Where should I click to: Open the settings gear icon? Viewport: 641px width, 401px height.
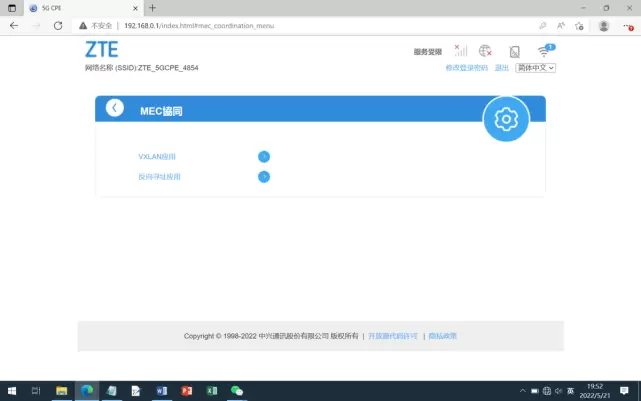click(506, 120)
